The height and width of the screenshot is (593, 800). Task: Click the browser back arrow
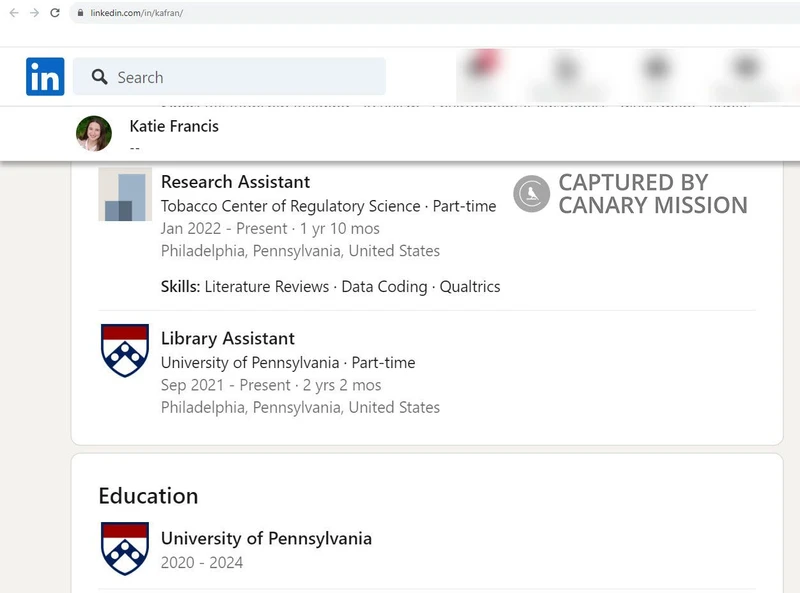(14, 13)
